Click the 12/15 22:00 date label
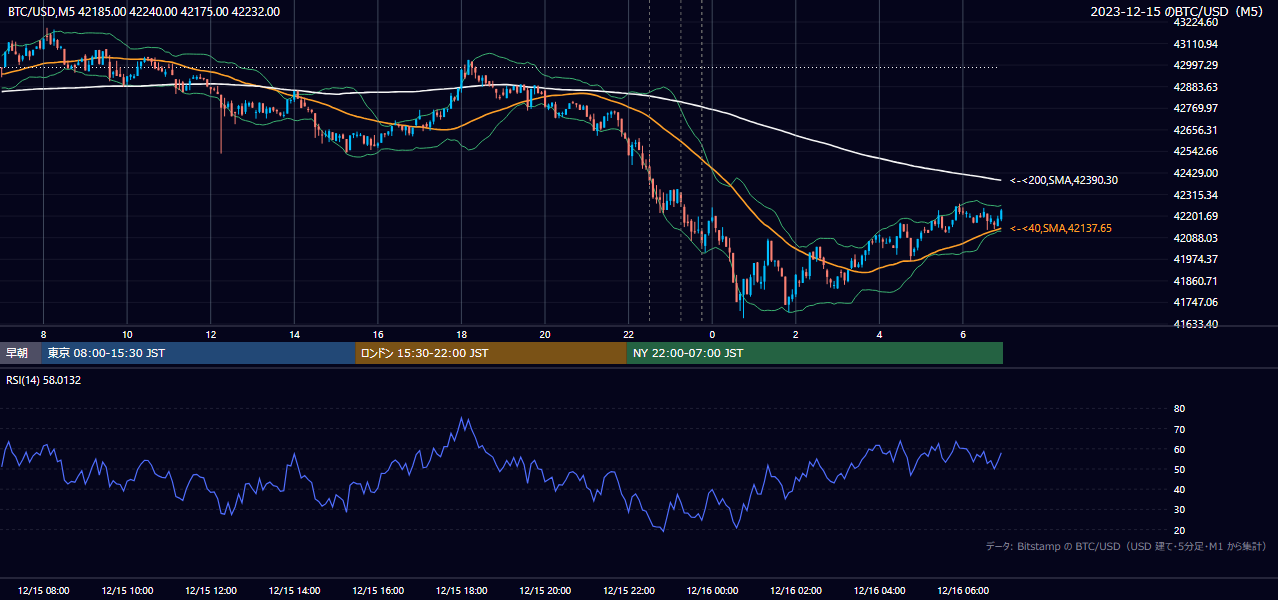Viewport: 1278px width, 600px height. 629,591
